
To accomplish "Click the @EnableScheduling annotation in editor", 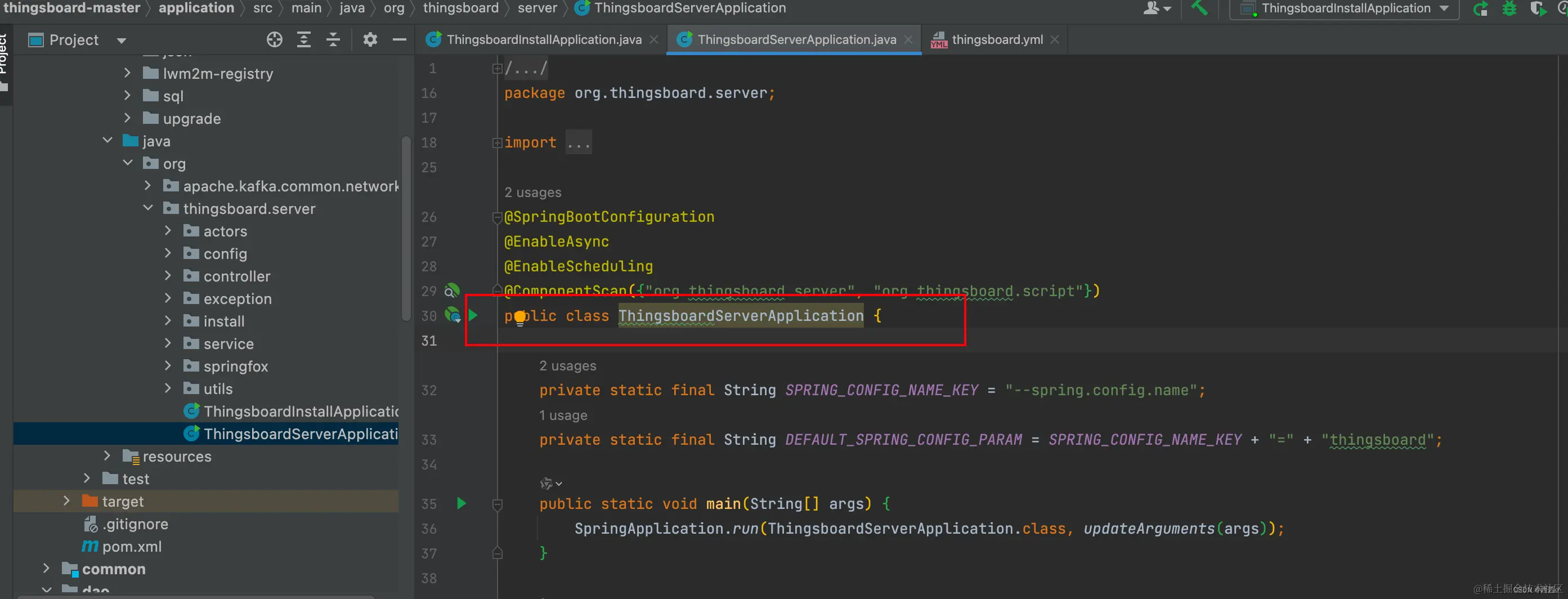I will click(x=578, y=266).
